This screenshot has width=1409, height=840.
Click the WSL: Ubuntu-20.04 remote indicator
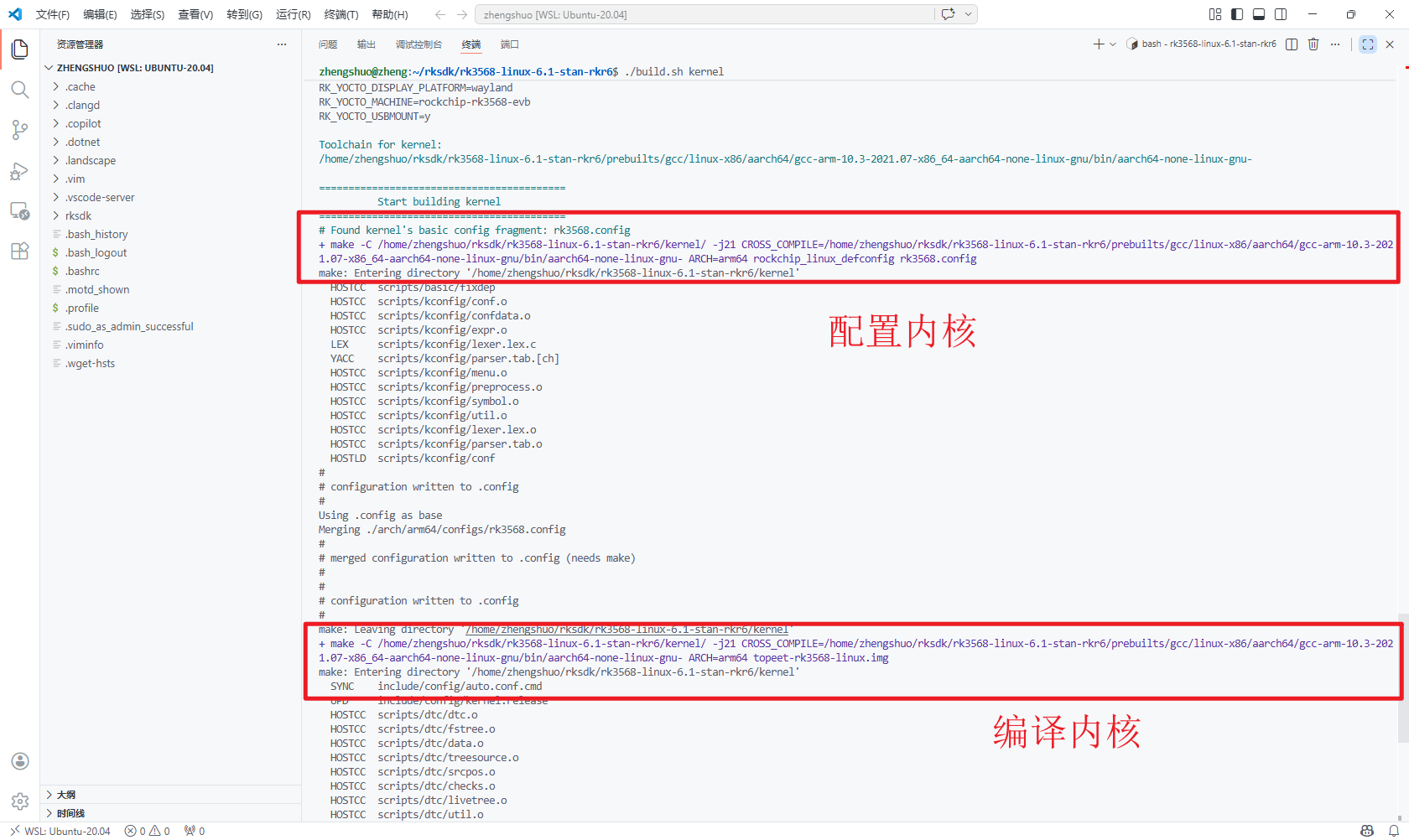(x=60, y=832)
